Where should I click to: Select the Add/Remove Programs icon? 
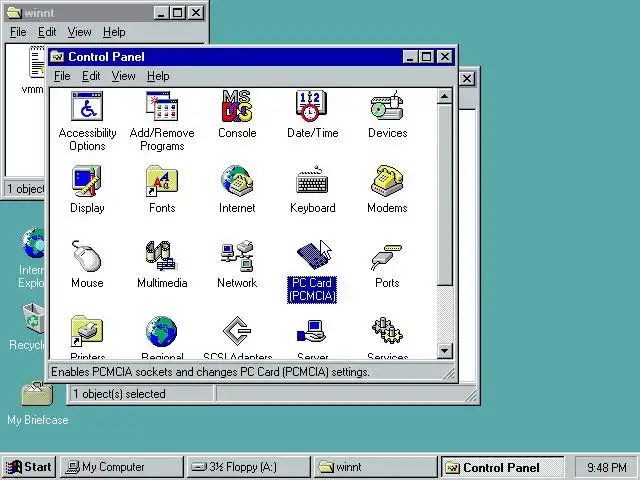pyautogui.click(x=162, y=107)
